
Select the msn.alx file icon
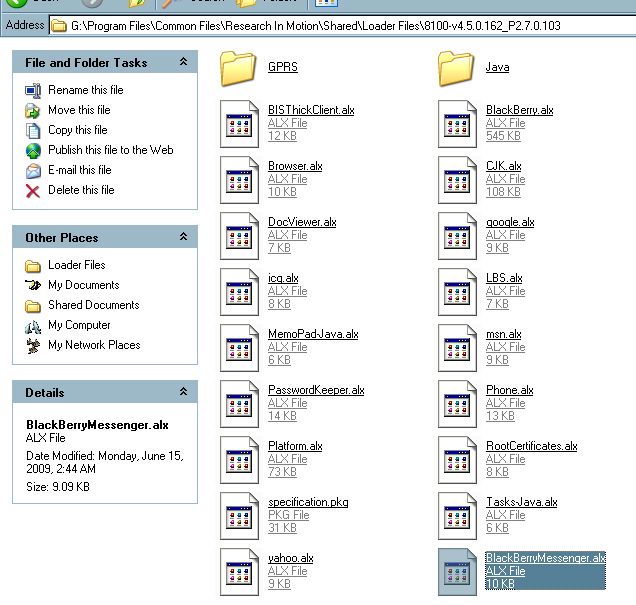458,348
